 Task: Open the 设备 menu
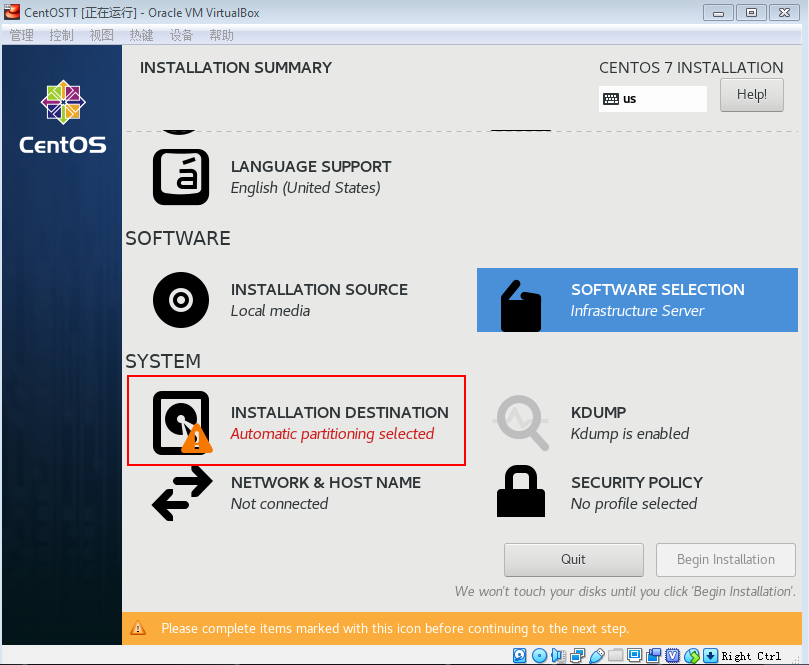181,35
